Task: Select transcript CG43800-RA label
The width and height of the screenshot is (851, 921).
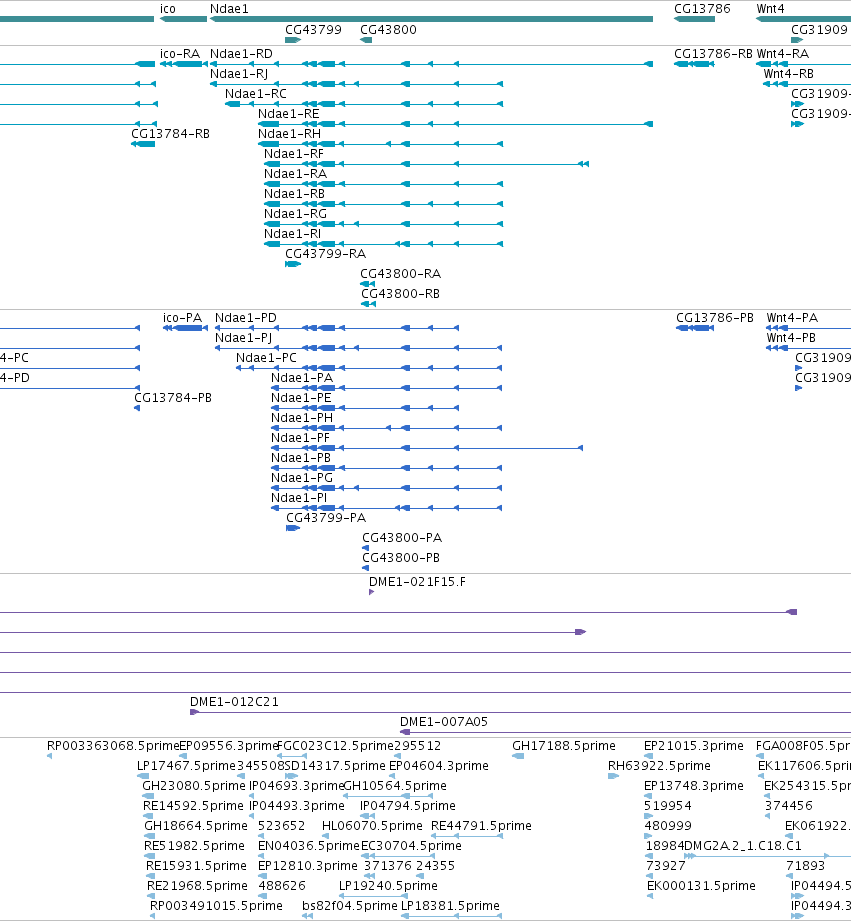Action: tap(401, 274)
